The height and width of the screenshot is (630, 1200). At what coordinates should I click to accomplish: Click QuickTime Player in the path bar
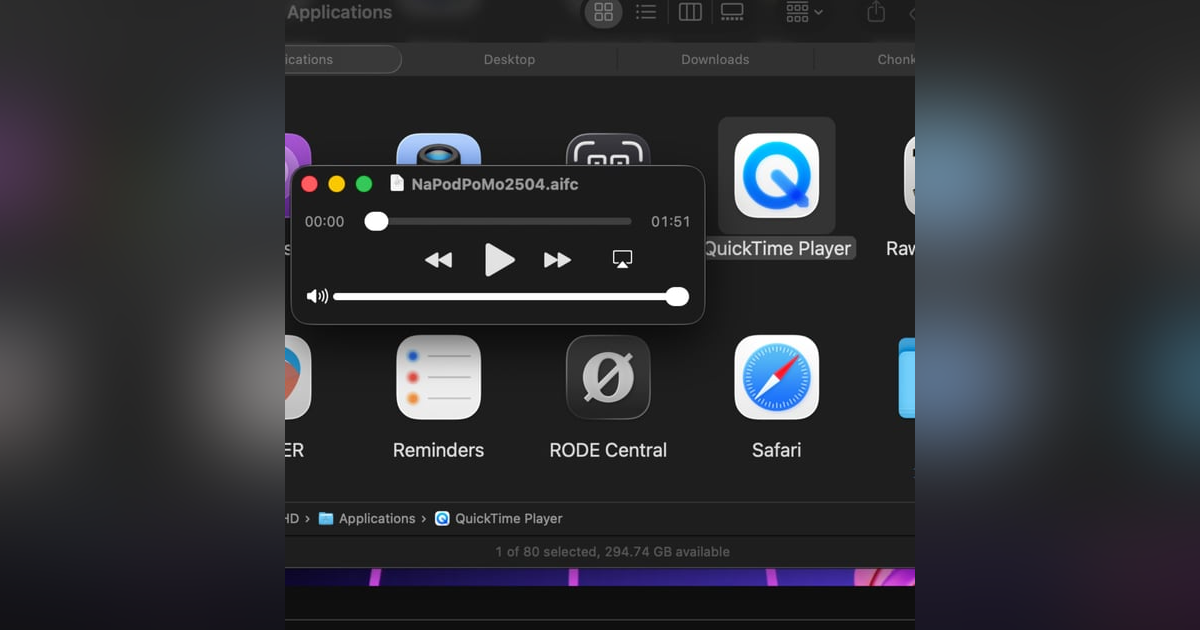[x=508, y=519]
